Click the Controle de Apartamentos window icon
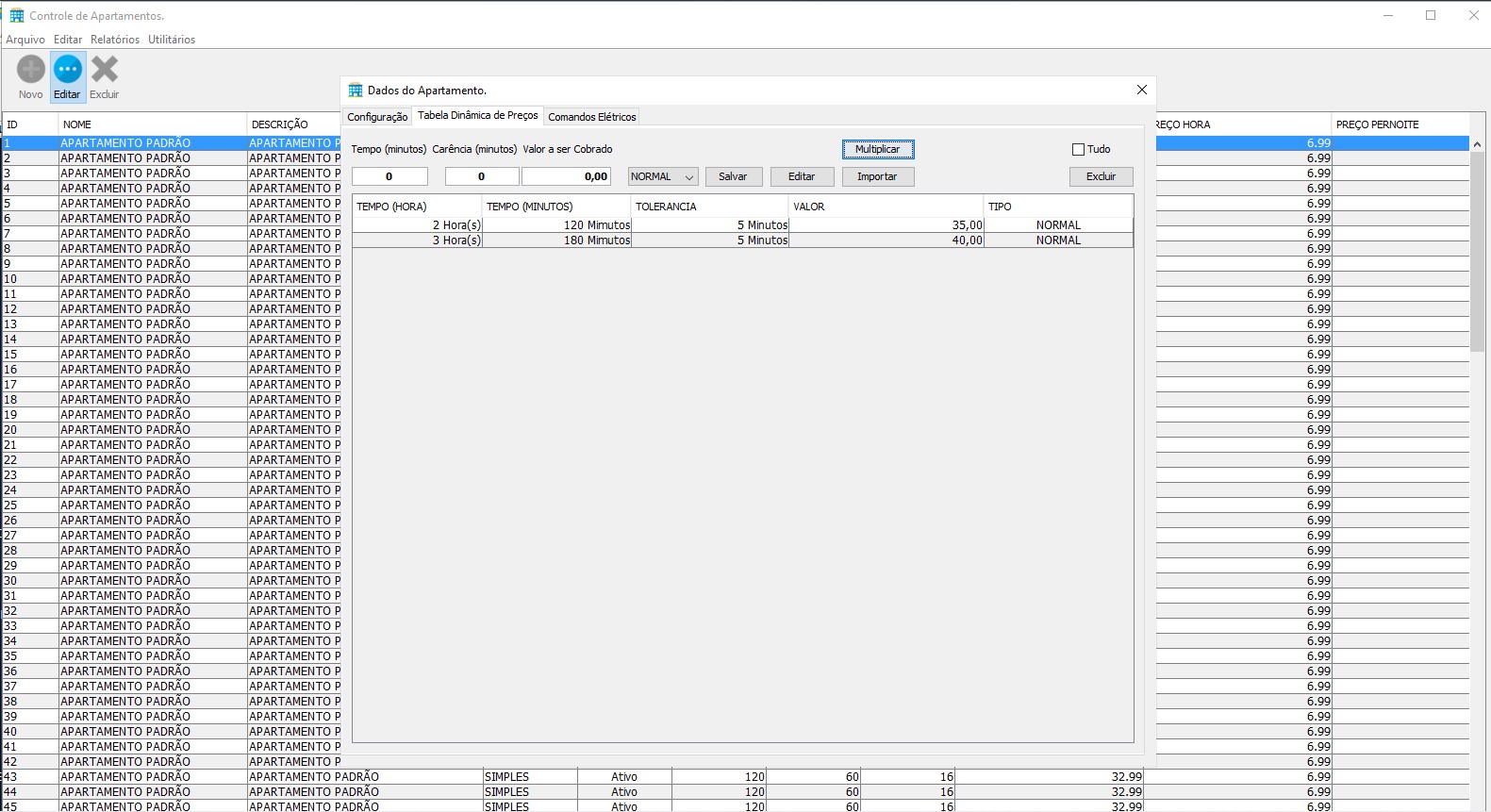The width and height of the screenshot is (1491, 812). click(17, 16)
